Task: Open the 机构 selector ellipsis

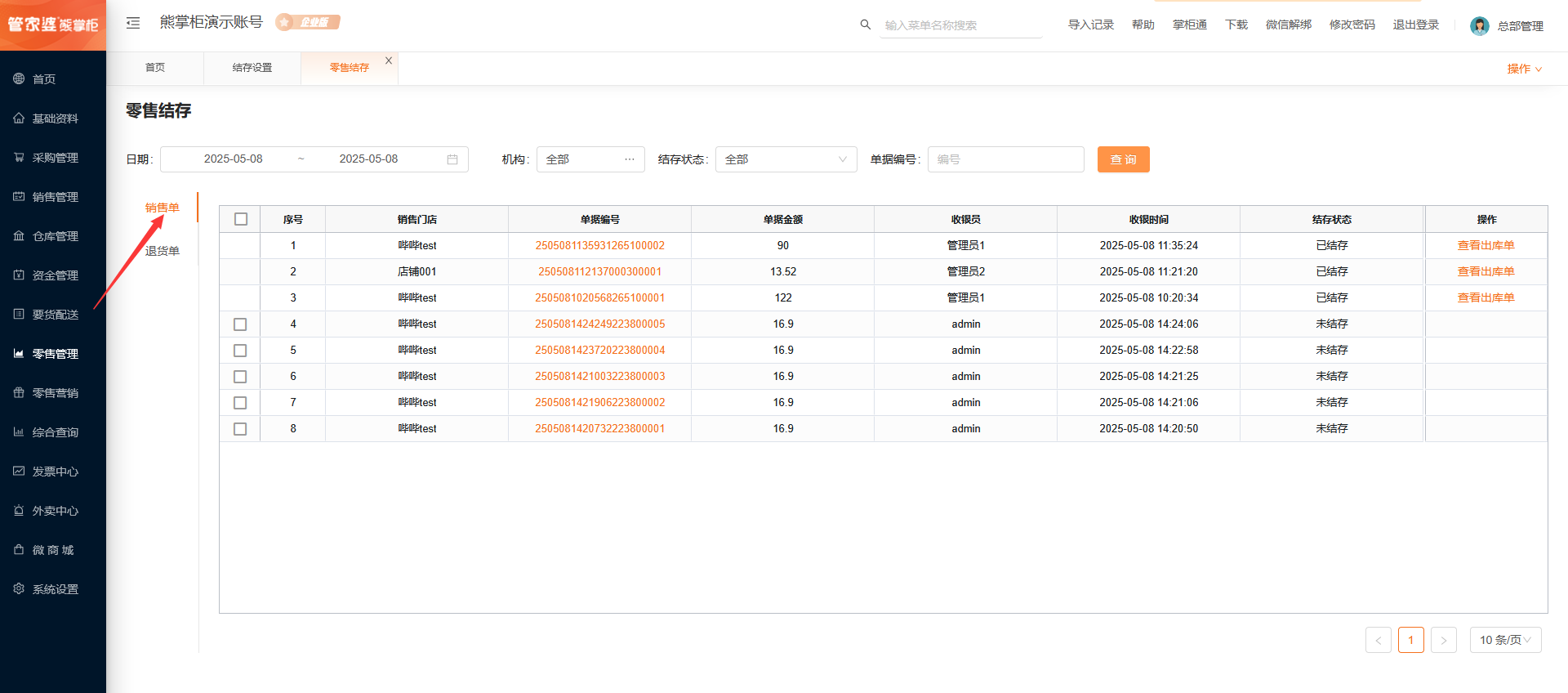Action: pyautogui.click(x=630, y=159)
